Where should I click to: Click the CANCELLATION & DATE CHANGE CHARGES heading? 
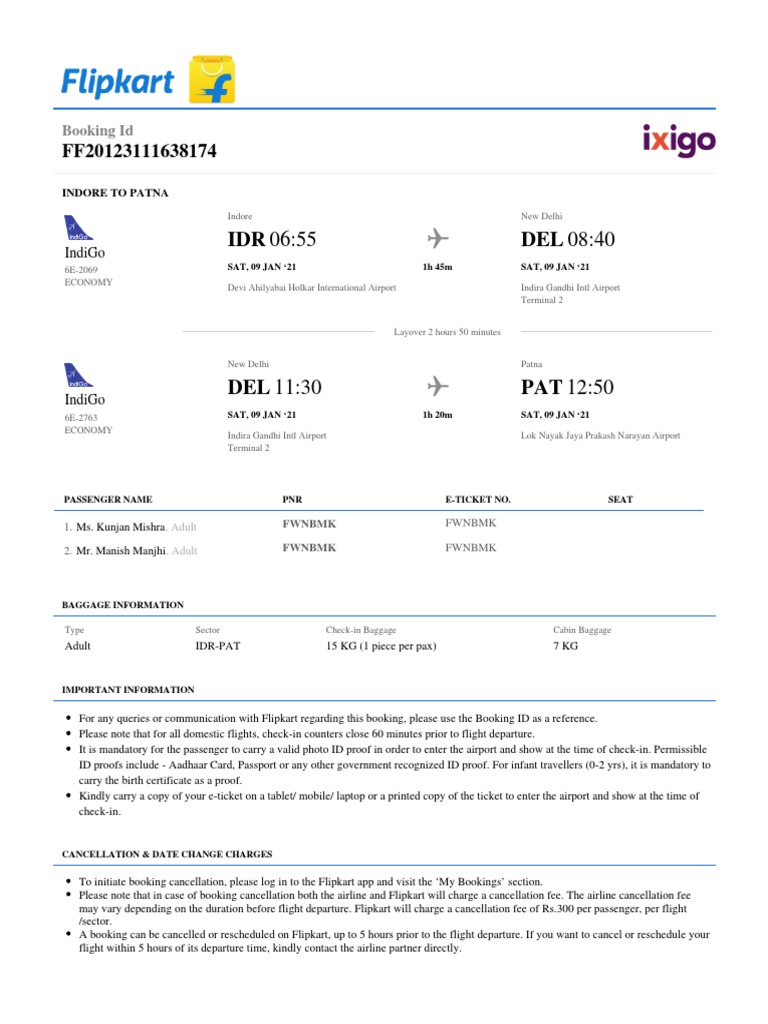coord(167,854)
